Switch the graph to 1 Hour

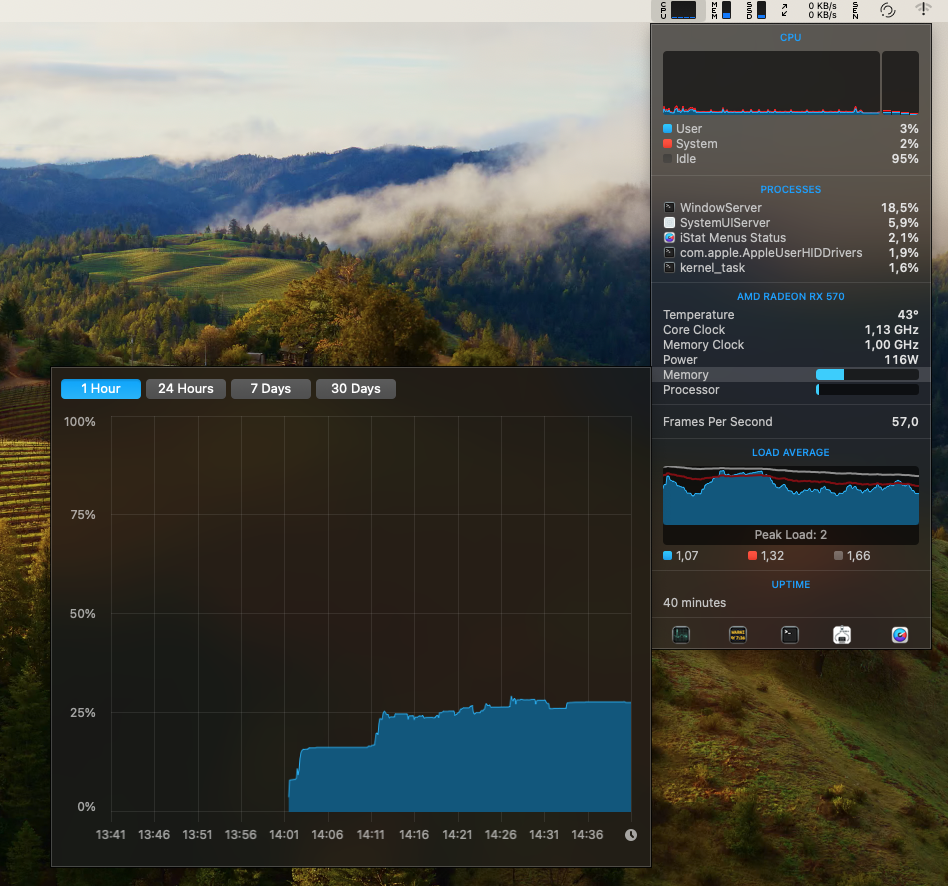tap(100, 389)
